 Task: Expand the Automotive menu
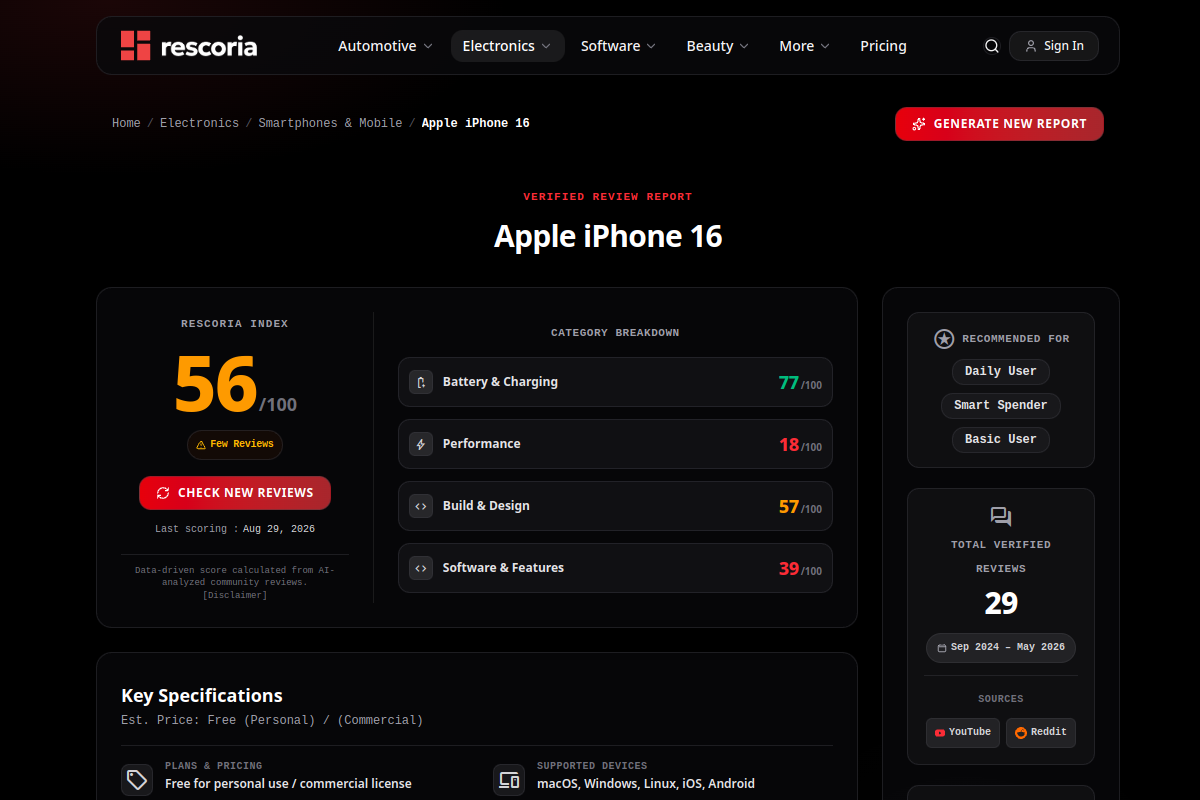385,46
